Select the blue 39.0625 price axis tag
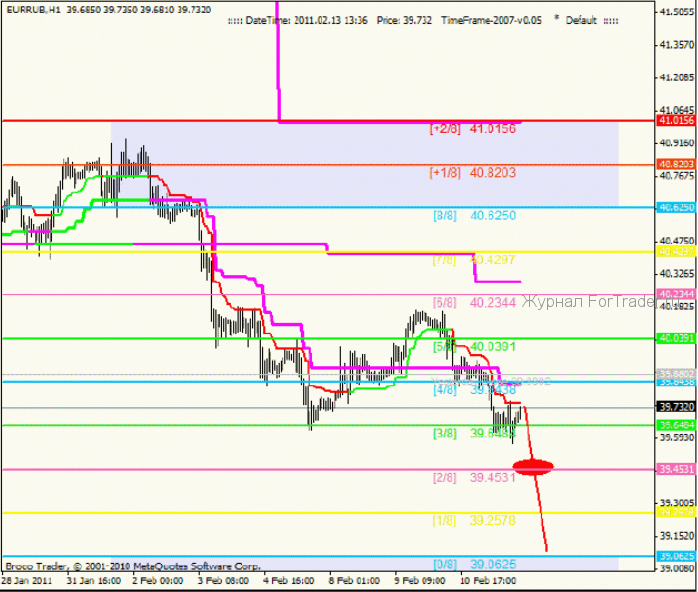 pos(676,556)
